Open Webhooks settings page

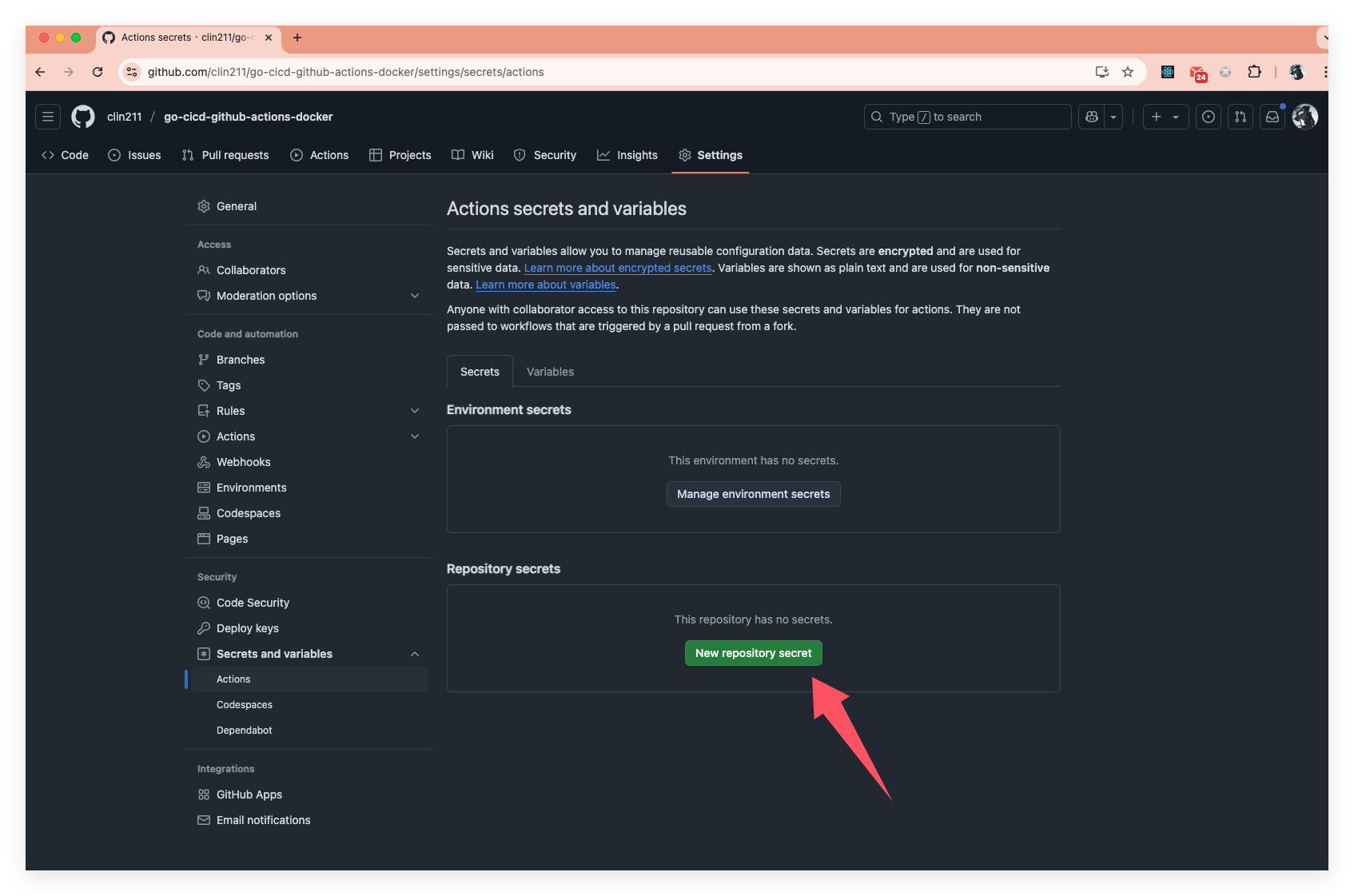click(x=309, y=462)
